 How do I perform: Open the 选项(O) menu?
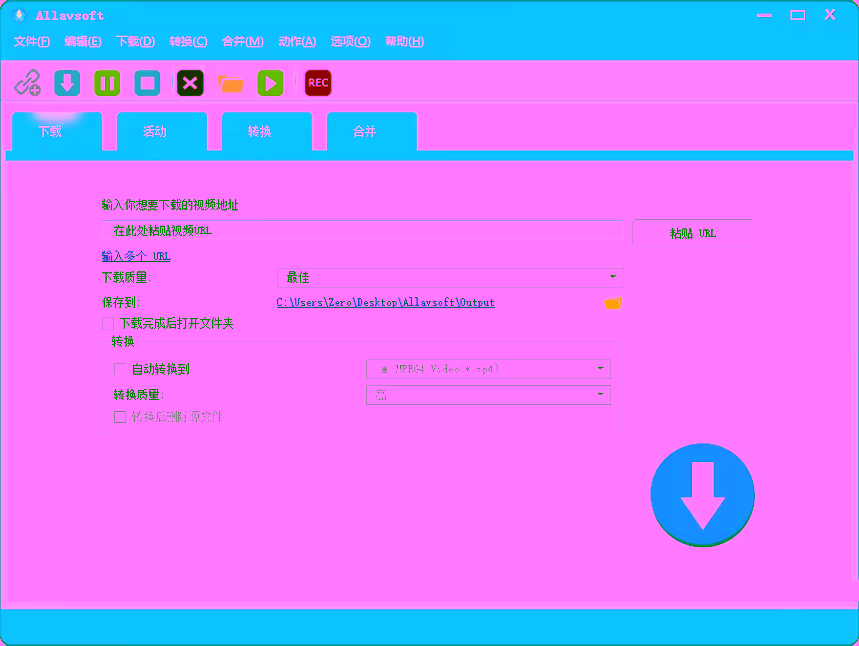tap(351, 42)
